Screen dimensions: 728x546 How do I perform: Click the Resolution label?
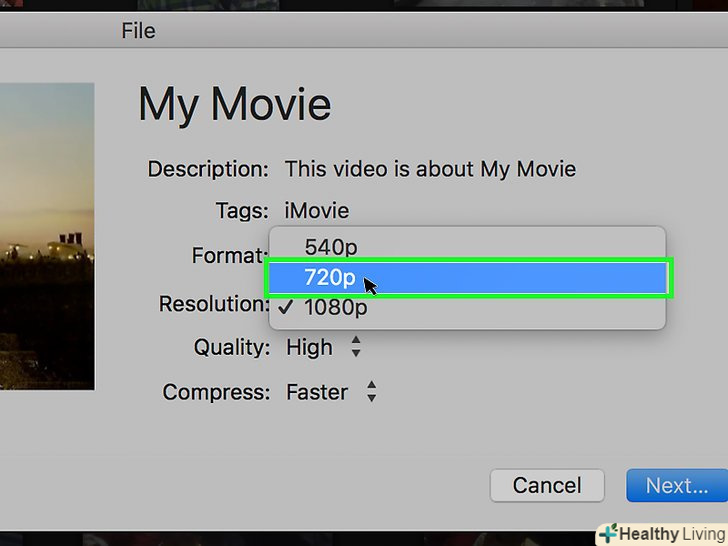pos(212,304)
